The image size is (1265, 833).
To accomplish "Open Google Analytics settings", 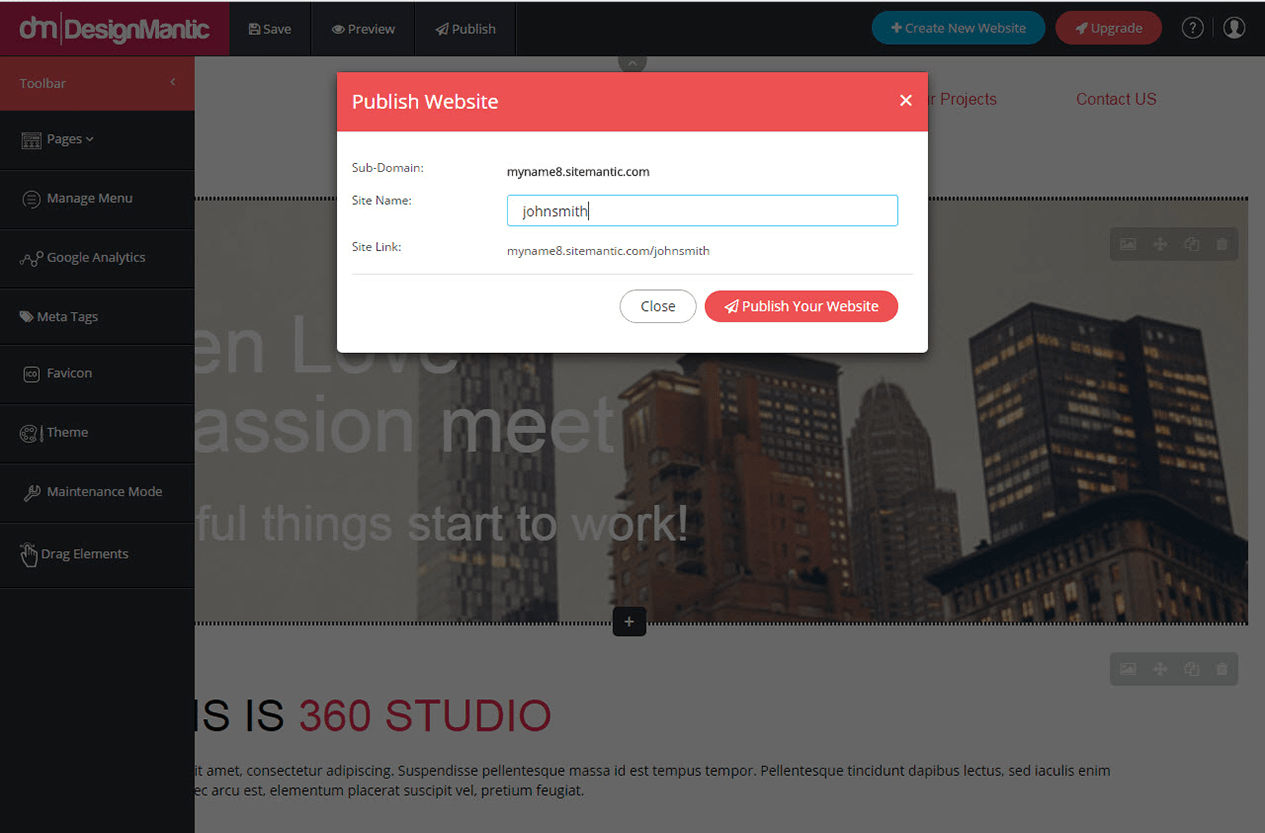I will click(x=96, y=258).
